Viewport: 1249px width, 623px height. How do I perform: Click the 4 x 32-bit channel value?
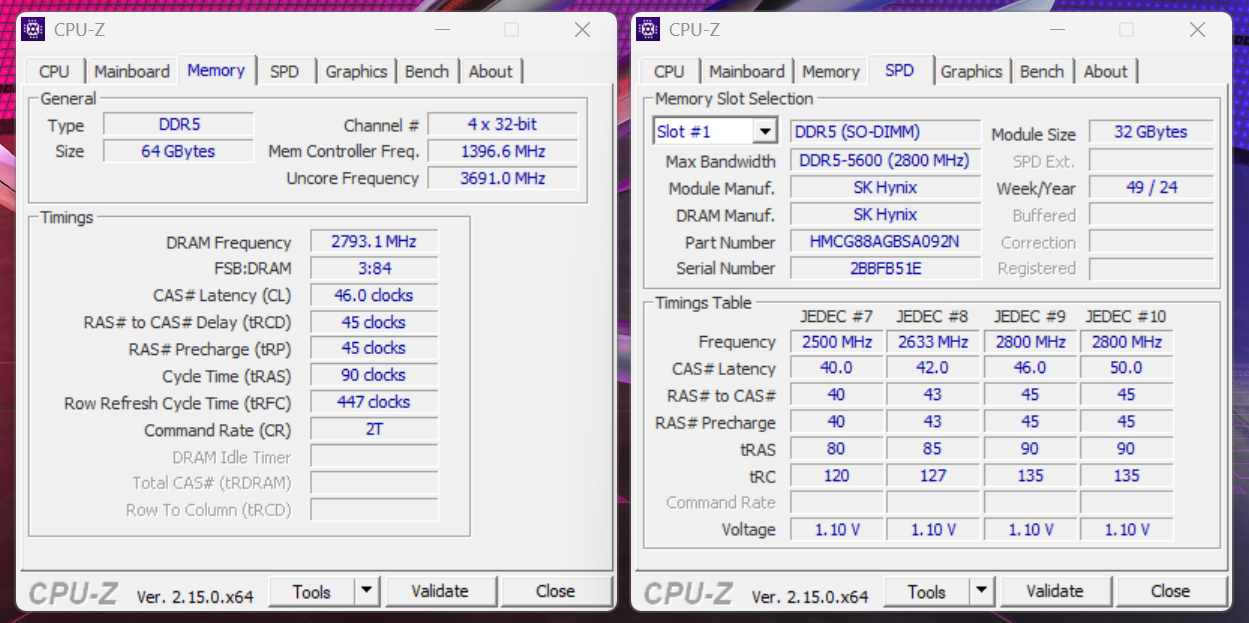pyautogui.click(x=503, y=124)
